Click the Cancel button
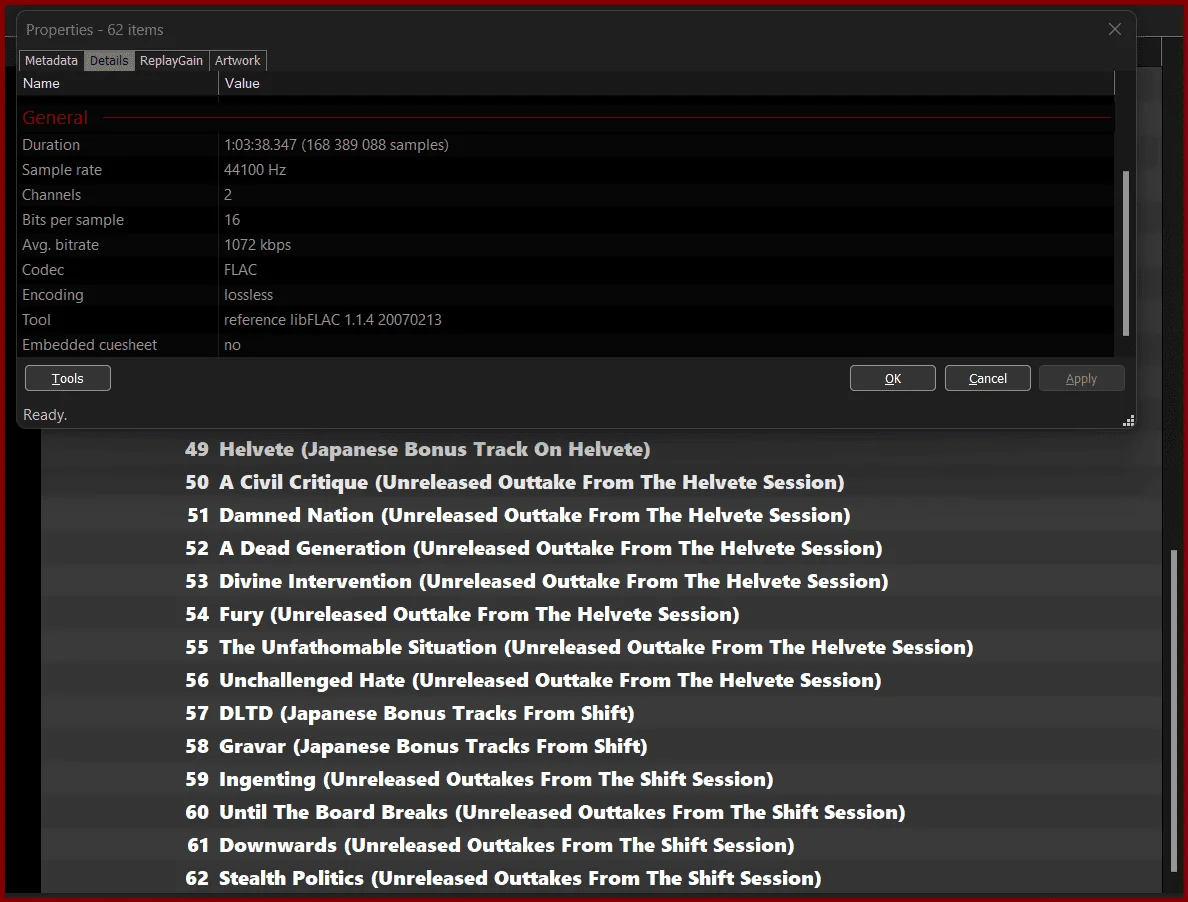 (987, 378)
